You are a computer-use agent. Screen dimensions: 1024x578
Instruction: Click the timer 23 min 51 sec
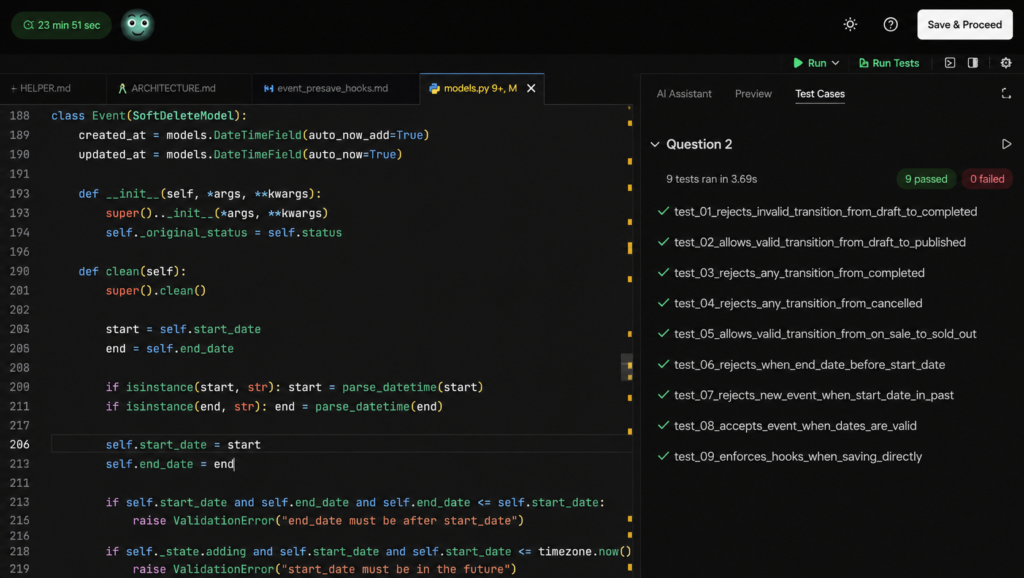tap(61, 25)
